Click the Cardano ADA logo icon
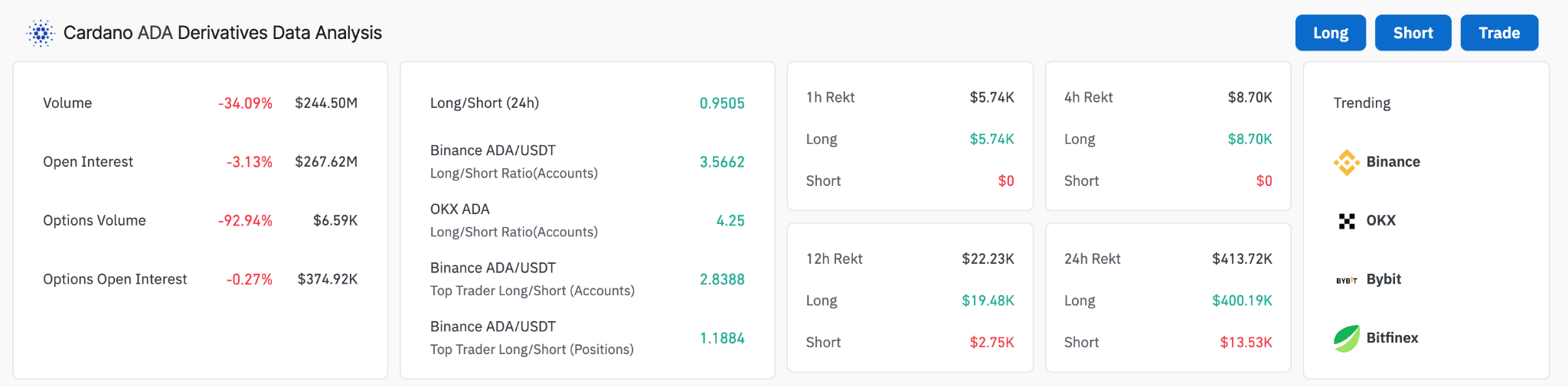1568x387 pixels. [41, 34]
